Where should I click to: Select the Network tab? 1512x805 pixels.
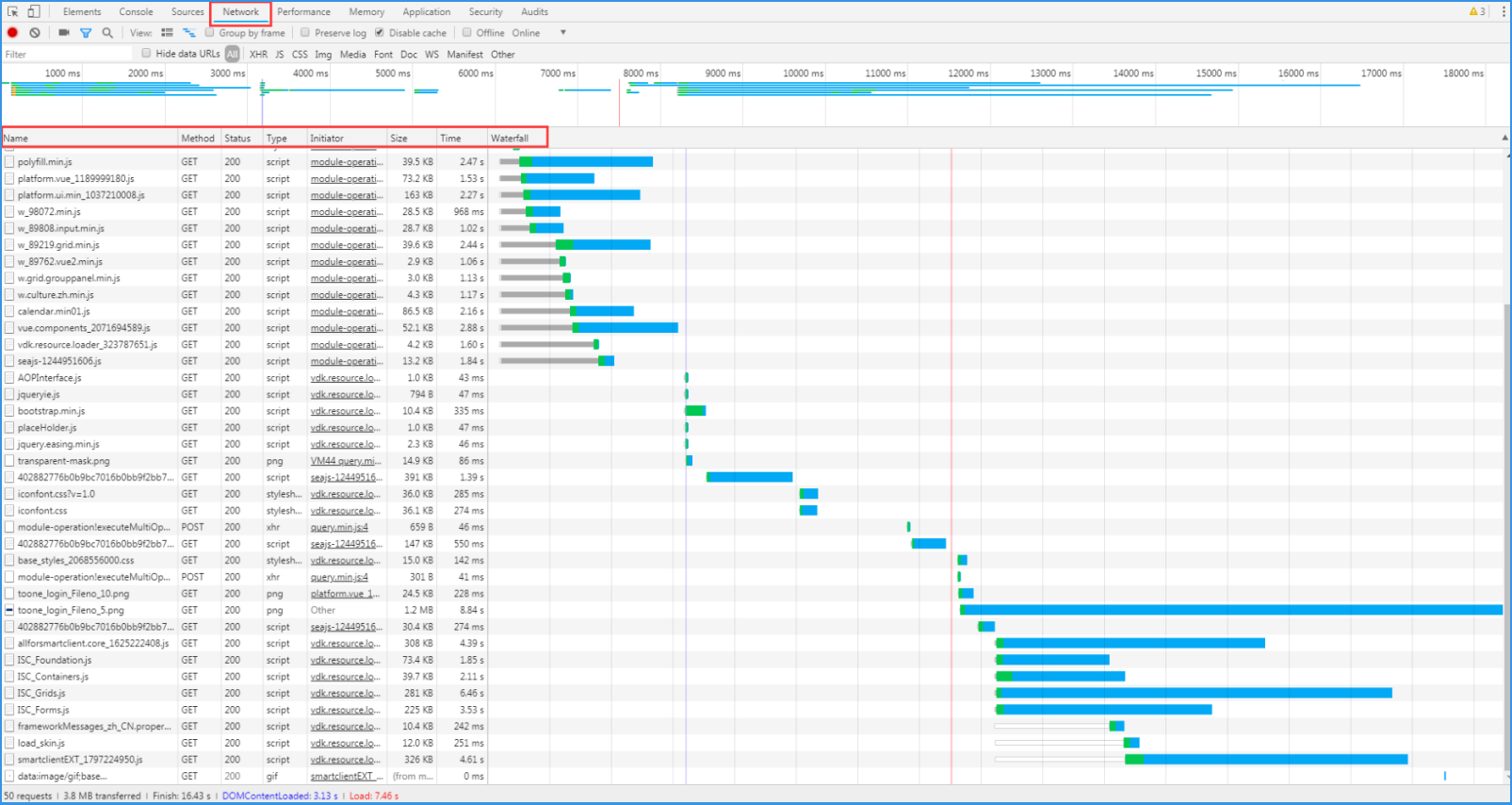pos(241,11)
